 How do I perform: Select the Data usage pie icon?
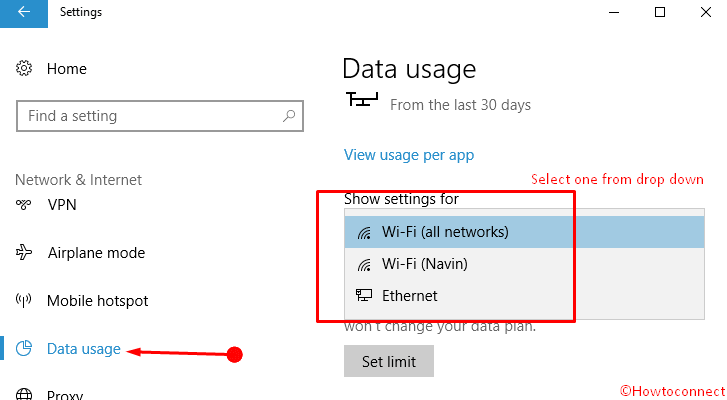24,349
